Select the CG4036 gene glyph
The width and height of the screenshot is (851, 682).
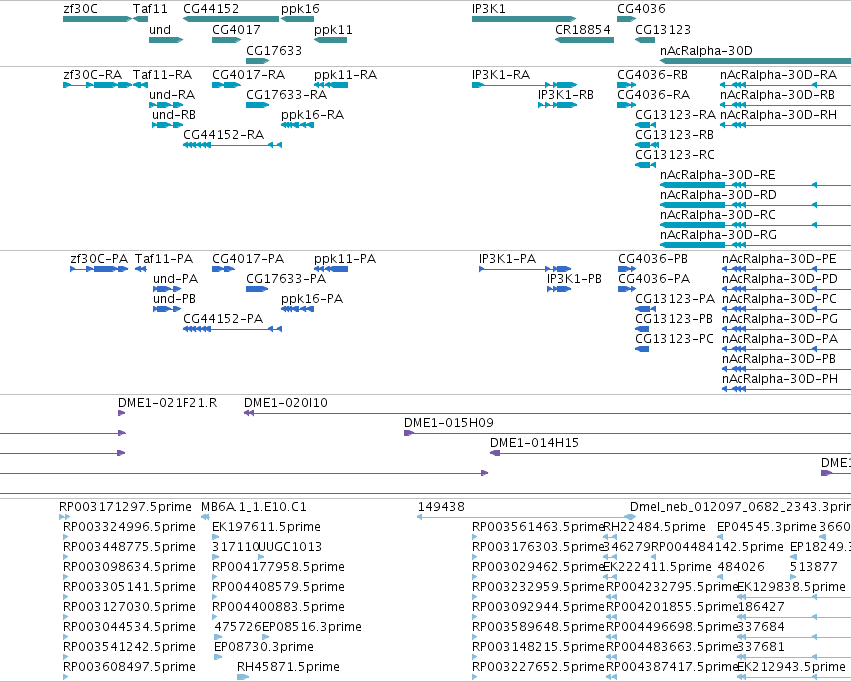point(626,19)
